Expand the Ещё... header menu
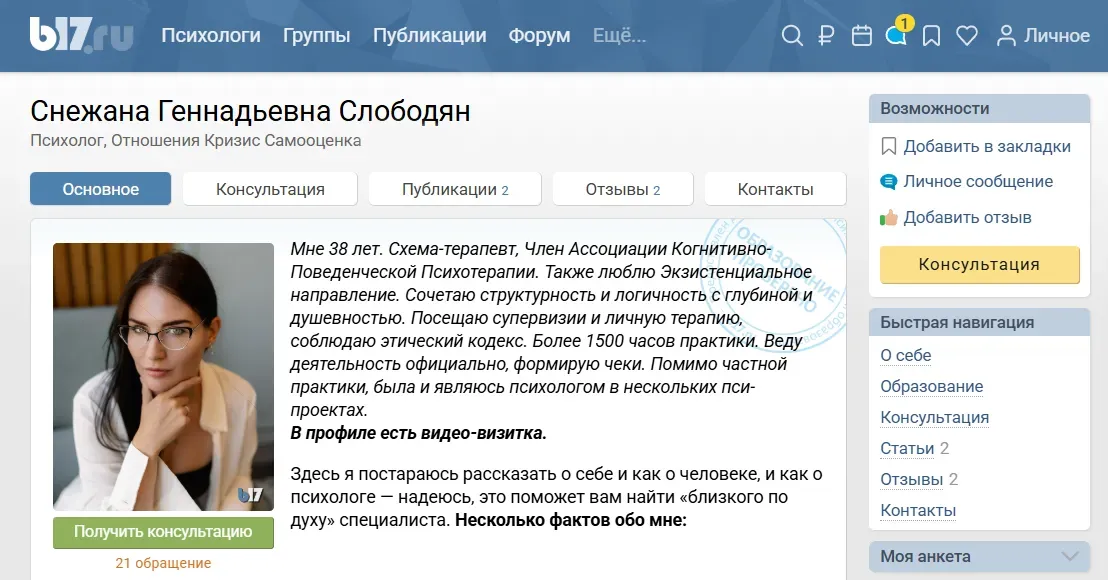Viewport: 1108px width, 580px height. tap(619, 35)
